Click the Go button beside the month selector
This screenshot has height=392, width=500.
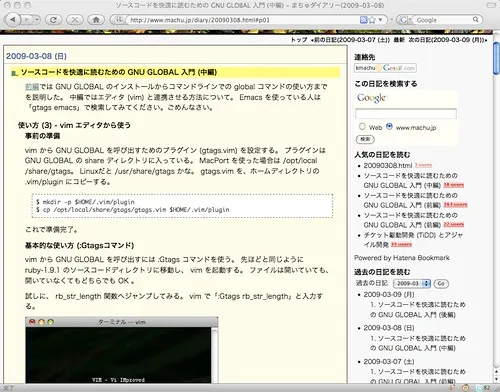441,283
